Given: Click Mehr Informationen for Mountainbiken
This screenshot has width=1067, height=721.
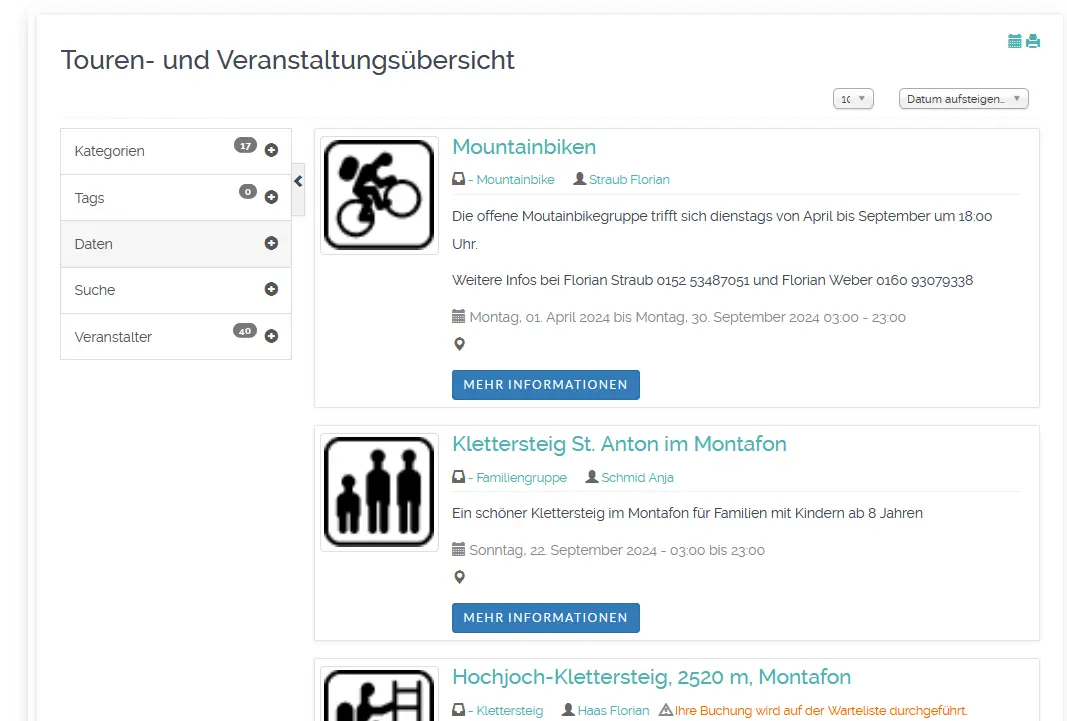Looking at the screenshot, I should coord(545,385).
